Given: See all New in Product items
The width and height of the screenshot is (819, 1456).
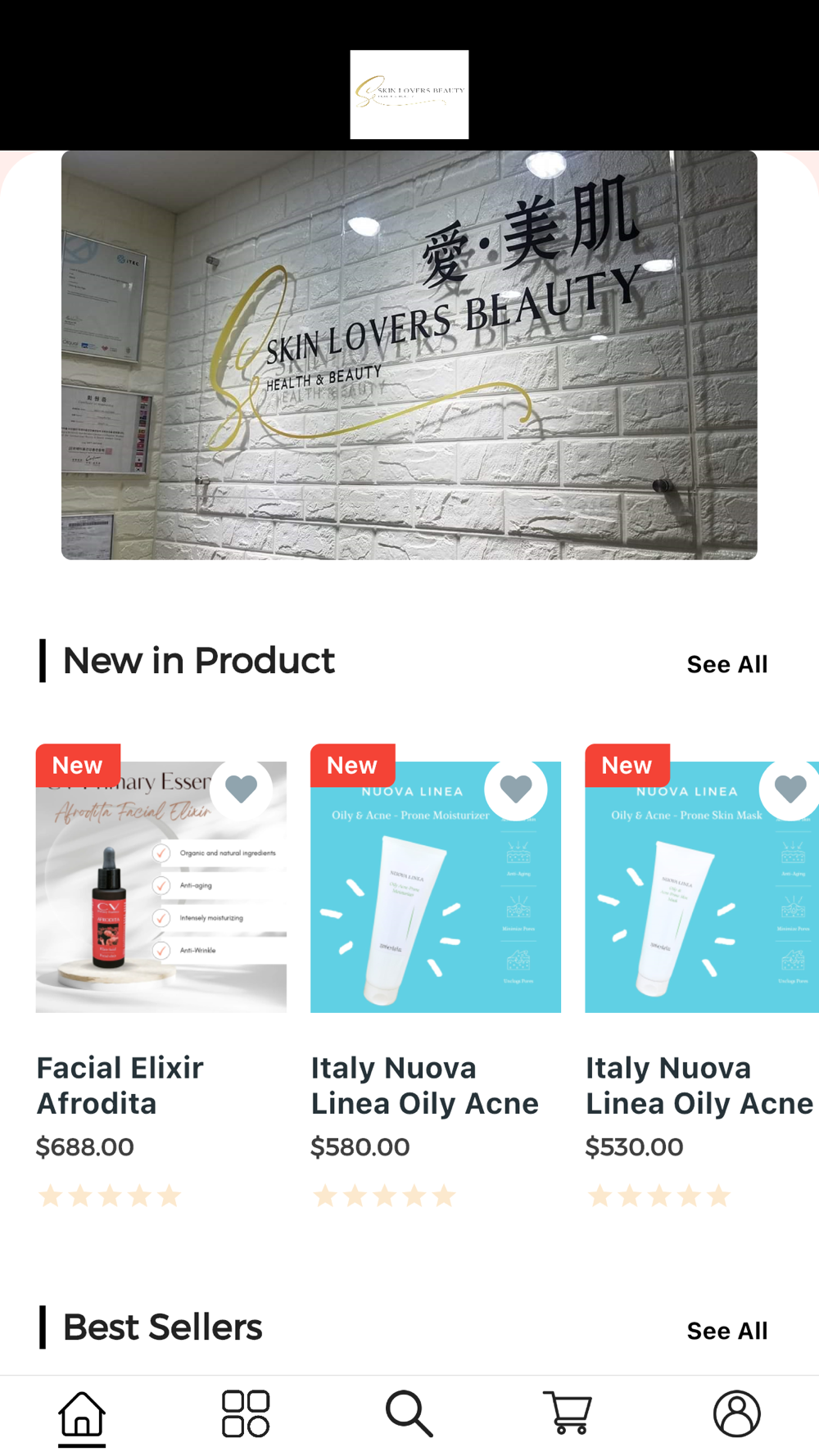Looking at the screenshot, I should click(727, 664).
